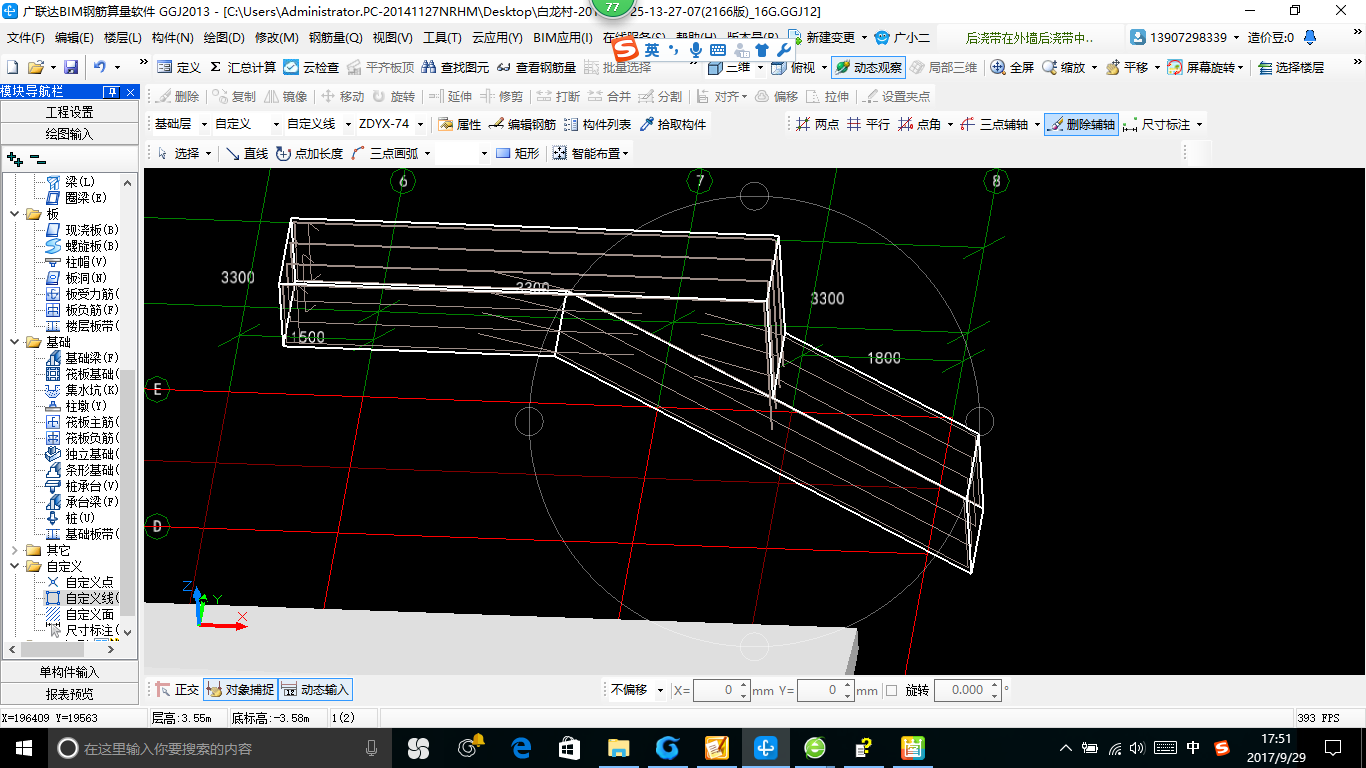Open 钢筋量(Q) menu

(x=335, y=38)
